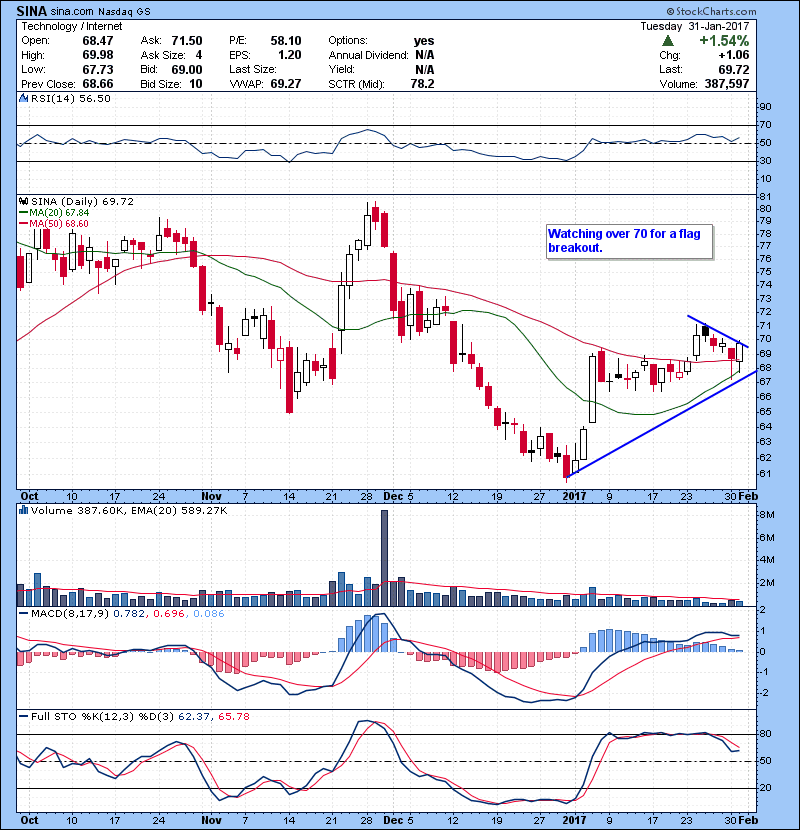Click the SINA (Daily) 69.72 legend

(83, 202)
